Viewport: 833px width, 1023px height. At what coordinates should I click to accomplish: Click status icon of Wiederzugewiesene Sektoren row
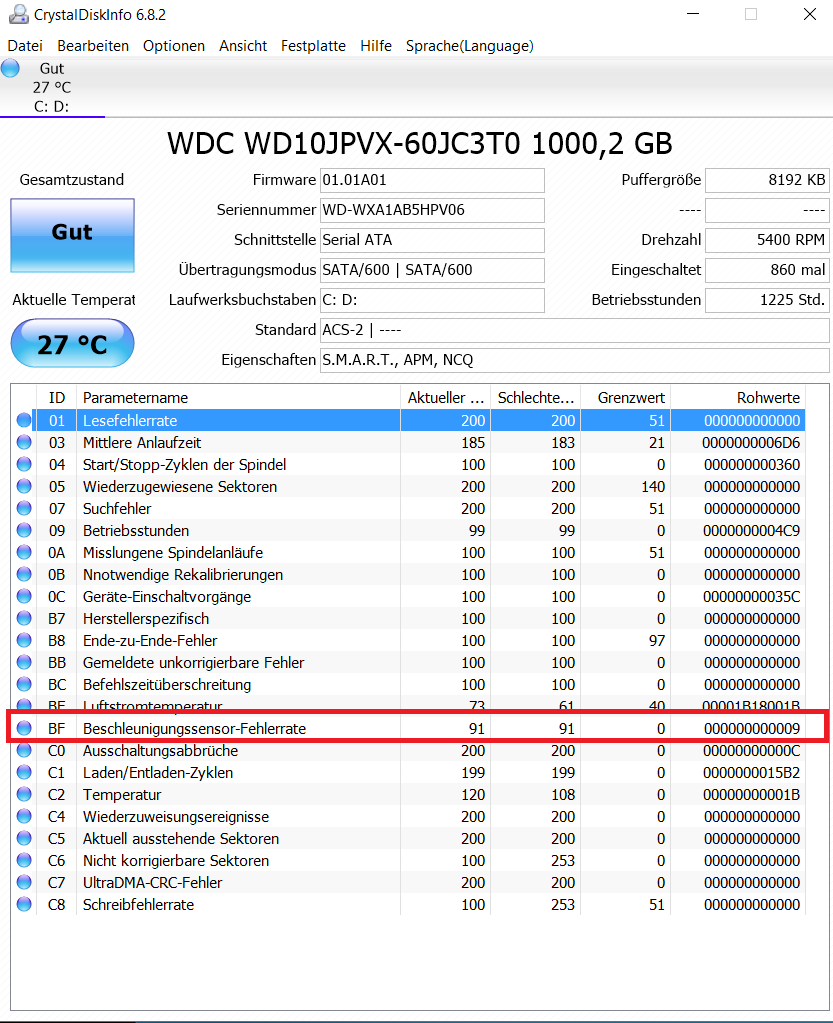tap(24, 486)
